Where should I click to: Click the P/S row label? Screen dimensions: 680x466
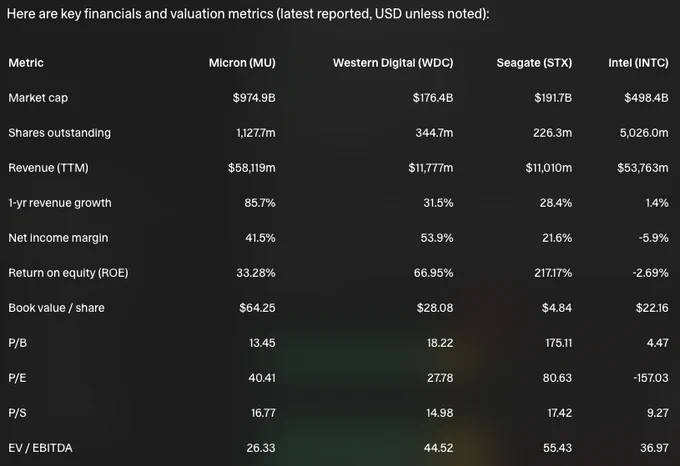pyautogui.click(x=17, y=413)
